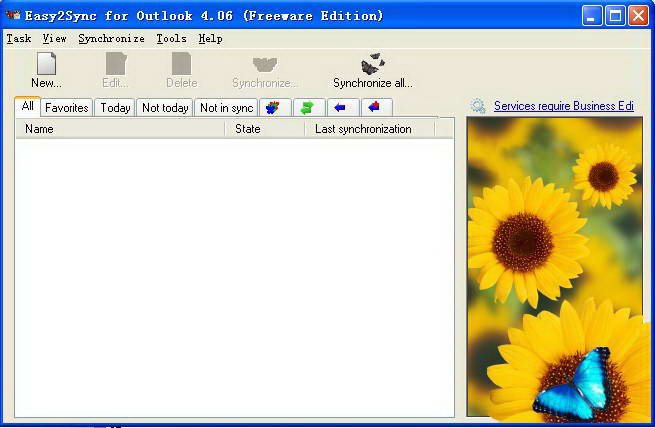
Task: Open the Task menu
Action: pos(19,38)
